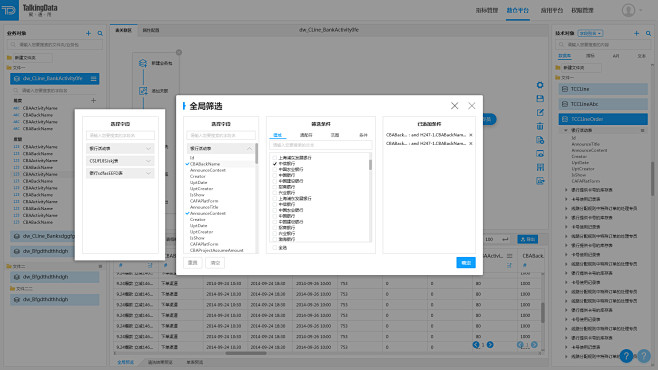Click the edit pencil icon on canvas toolbar
The height and width of the screenshot is (370, 658).
540,112
